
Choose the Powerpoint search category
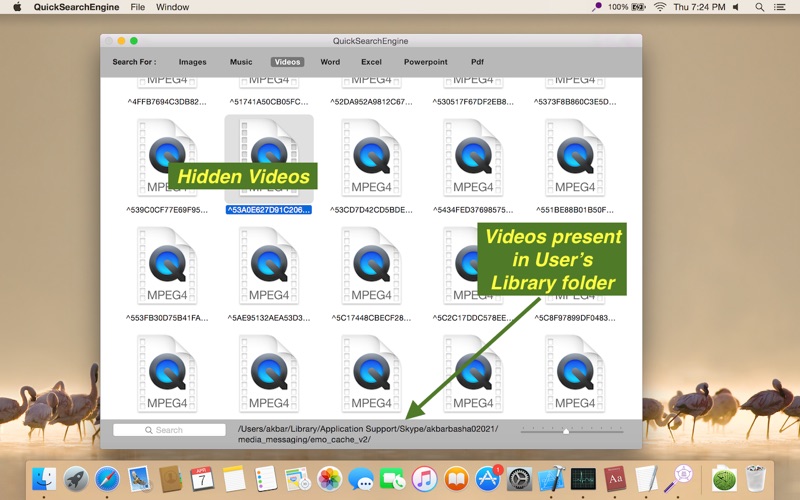point(426,62)
